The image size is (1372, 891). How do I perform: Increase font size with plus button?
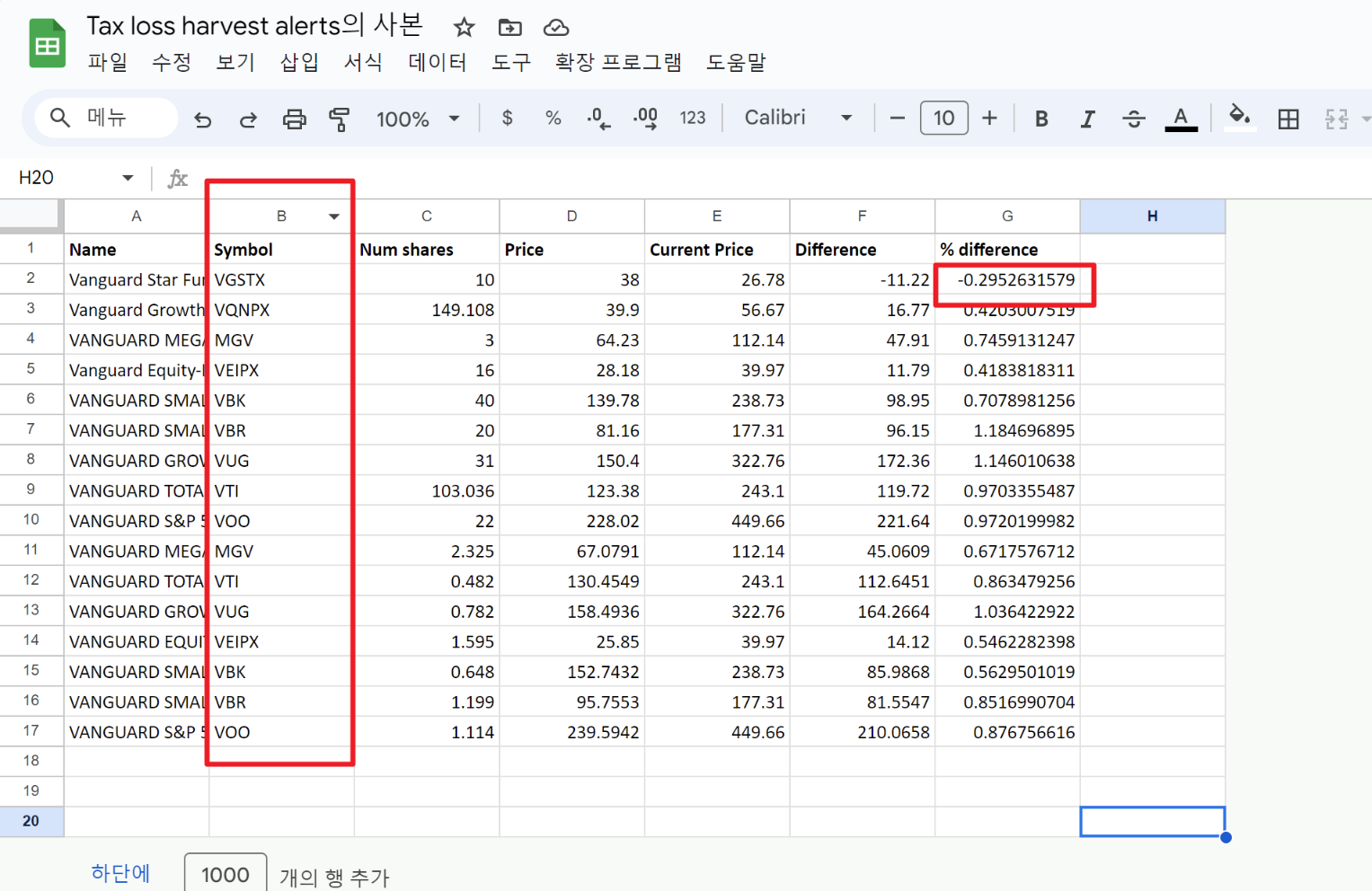point(989,118)
